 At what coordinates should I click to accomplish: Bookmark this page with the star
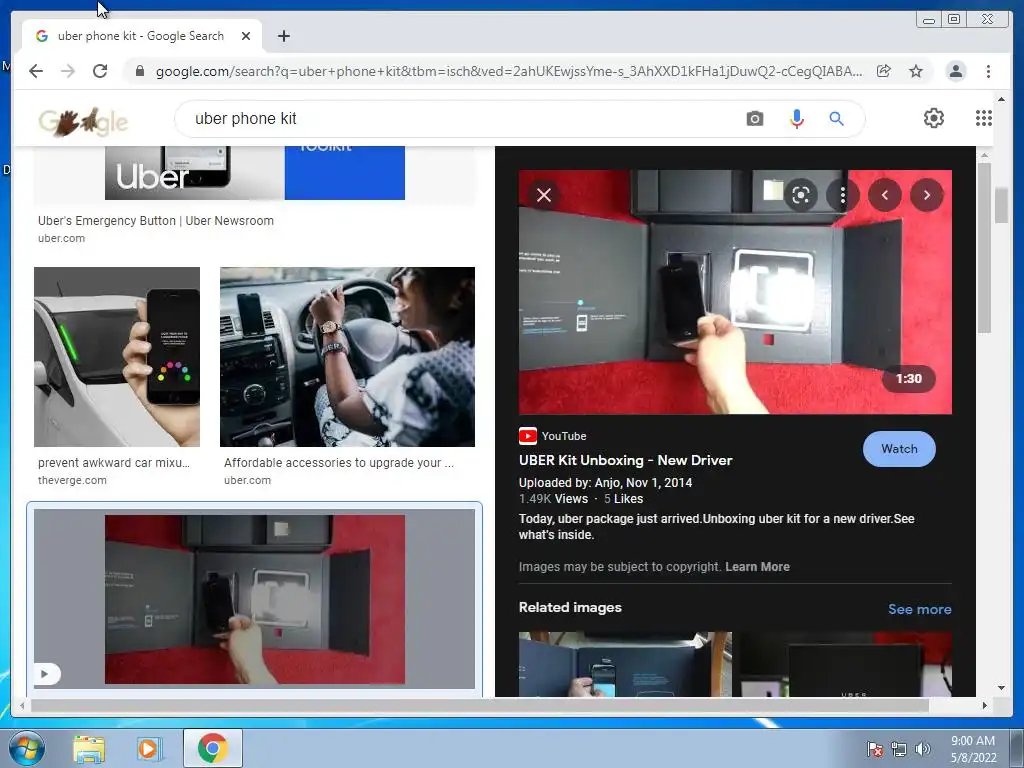(916, 71)
